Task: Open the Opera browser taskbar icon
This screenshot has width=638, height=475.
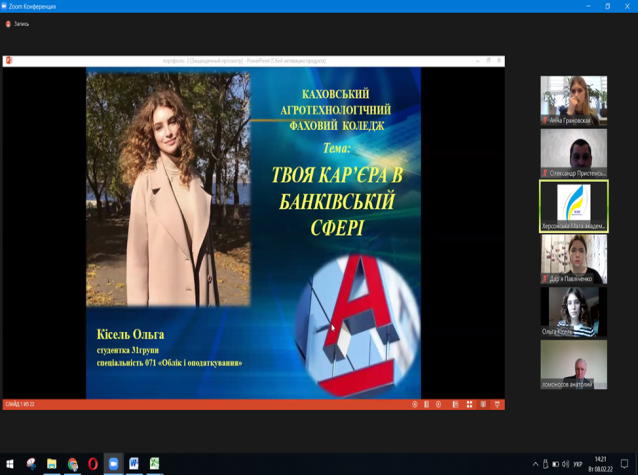Action: pos(93,464)
